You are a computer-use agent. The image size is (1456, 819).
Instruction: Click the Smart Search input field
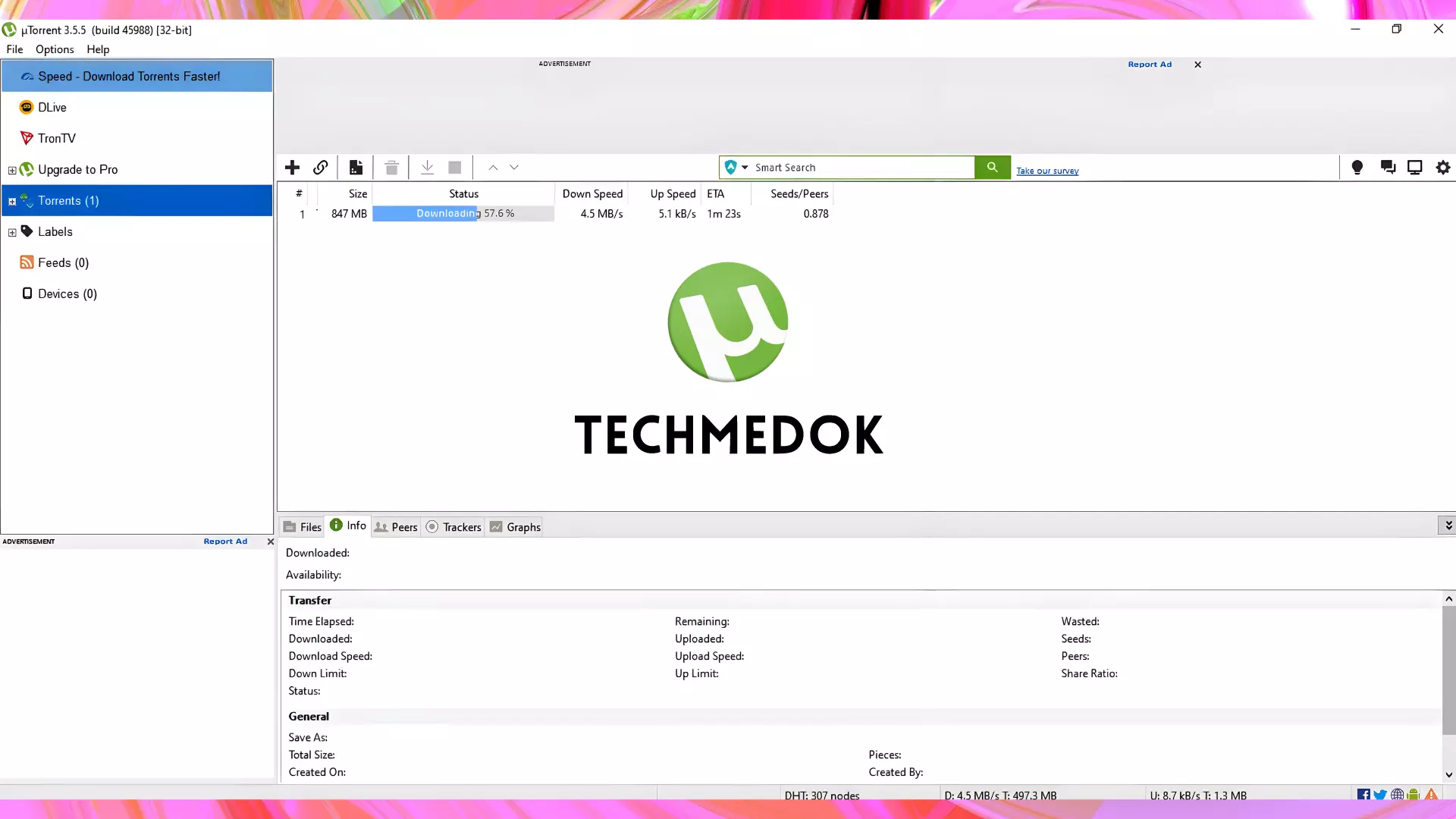point(863,168)
